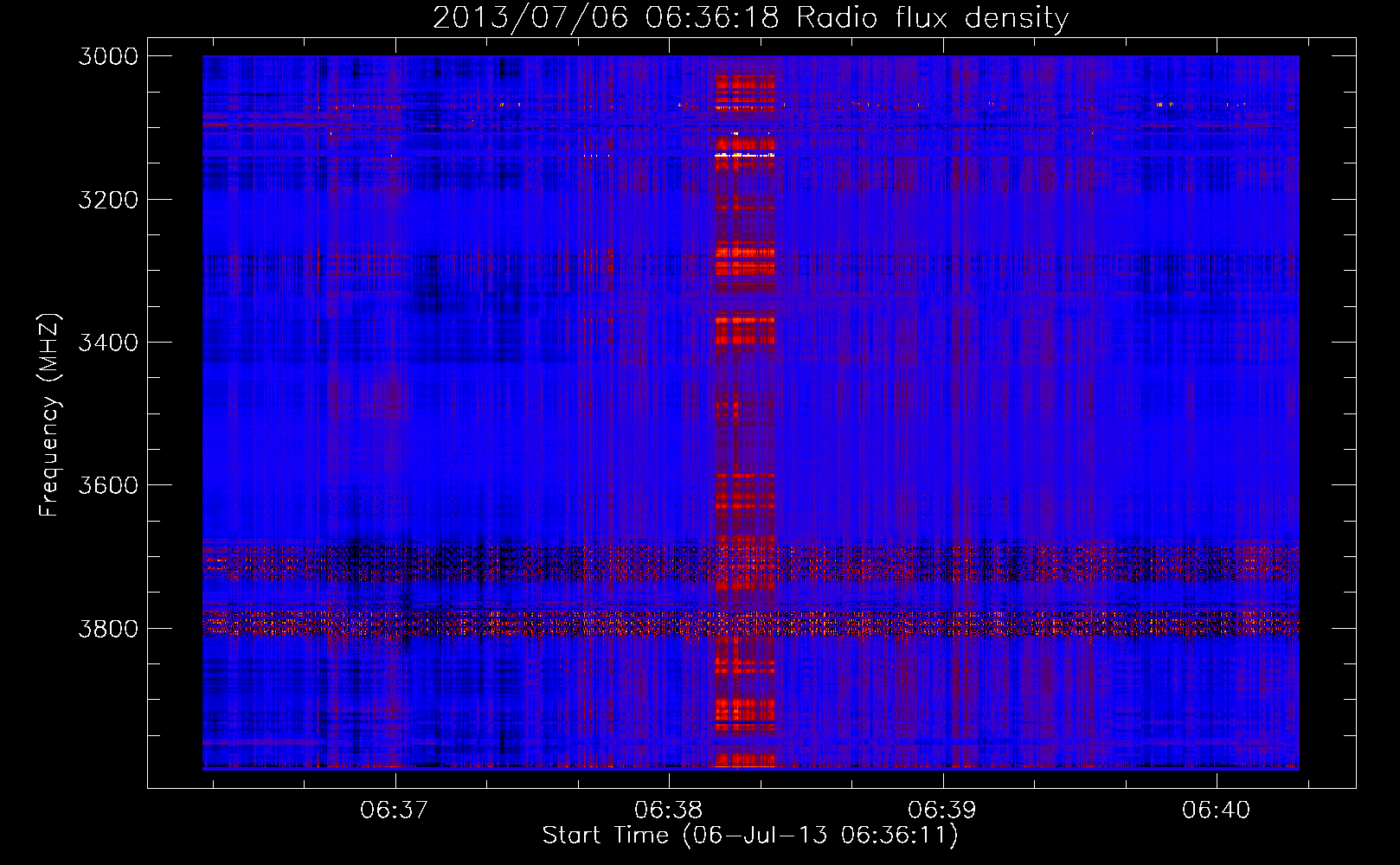Click the '06:40' time axis label
Viewport: 1400px width, 865px height.
[1216, 811]
